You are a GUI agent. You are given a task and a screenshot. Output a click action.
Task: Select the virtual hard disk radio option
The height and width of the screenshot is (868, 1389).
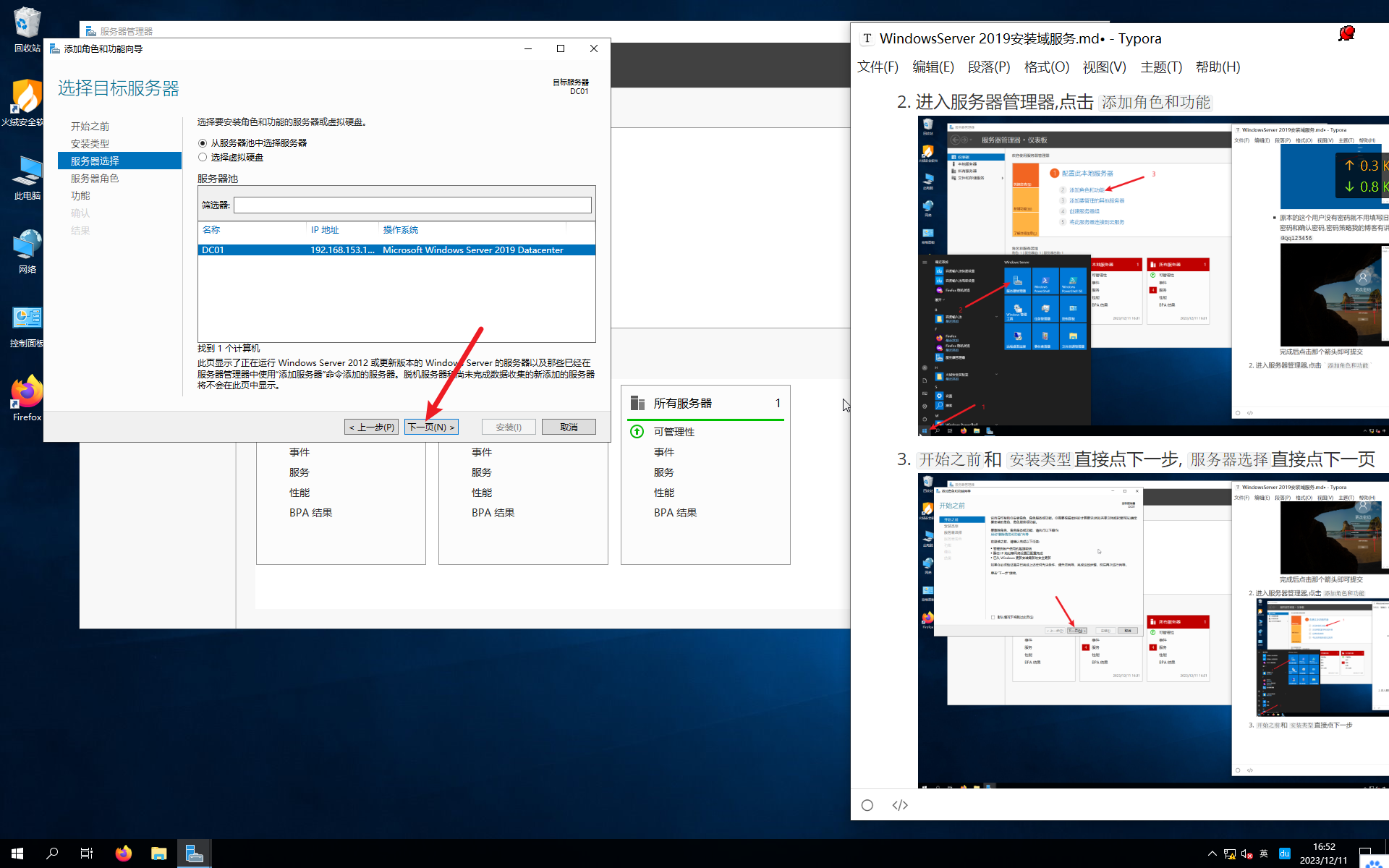203,157
